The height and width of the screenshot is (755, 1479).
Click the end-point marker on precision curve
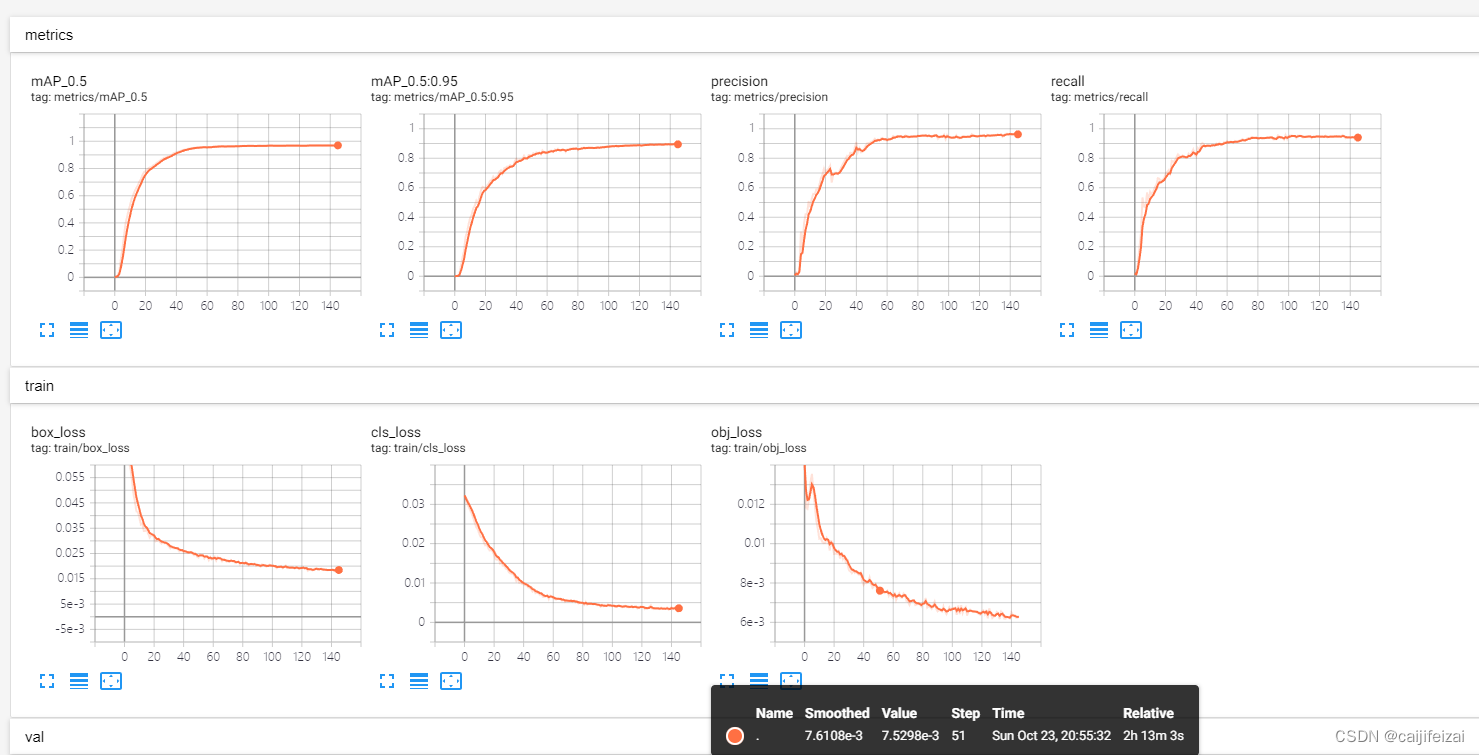coord(1018,134)
